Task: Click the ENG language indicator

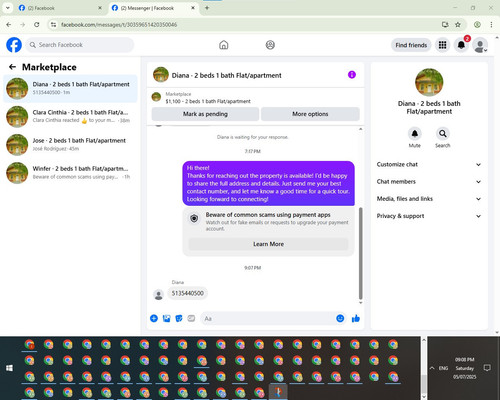Action: 443,368
